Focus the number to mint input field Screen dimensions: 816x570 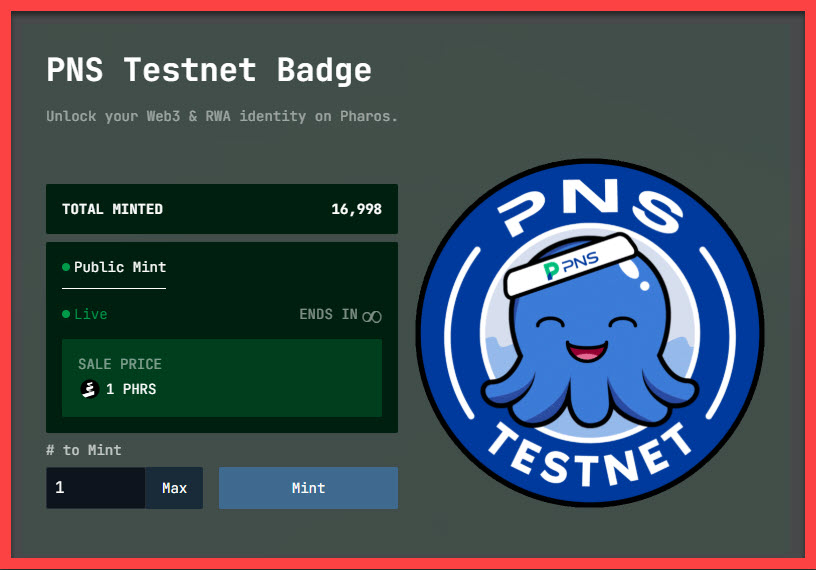96,488
